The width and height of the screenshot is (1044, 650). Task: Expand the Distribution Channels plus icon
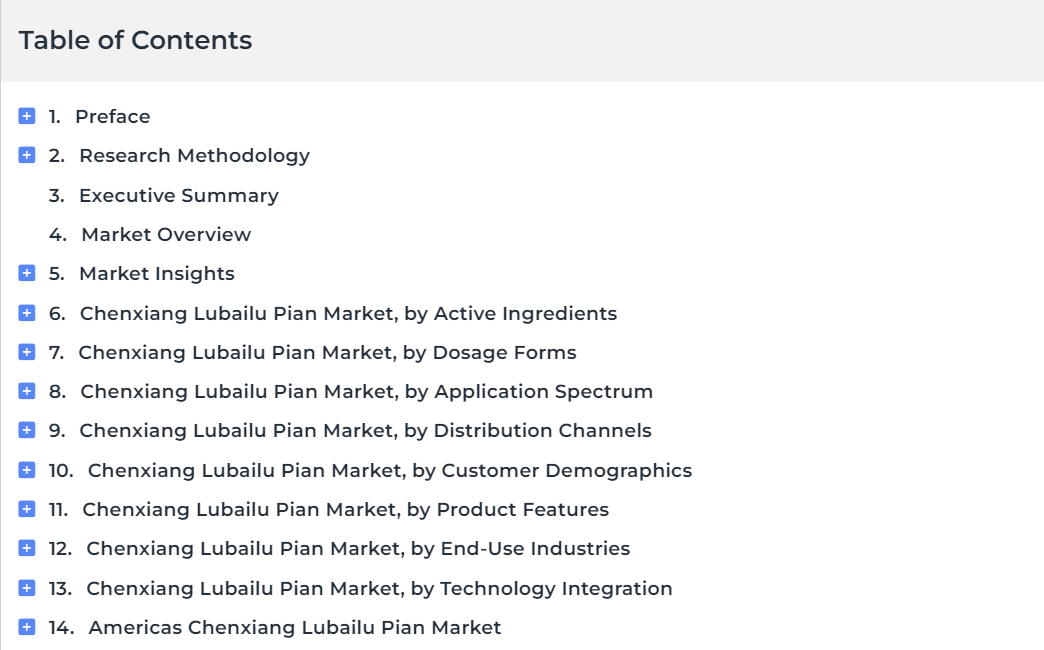(x=27, y=430)
